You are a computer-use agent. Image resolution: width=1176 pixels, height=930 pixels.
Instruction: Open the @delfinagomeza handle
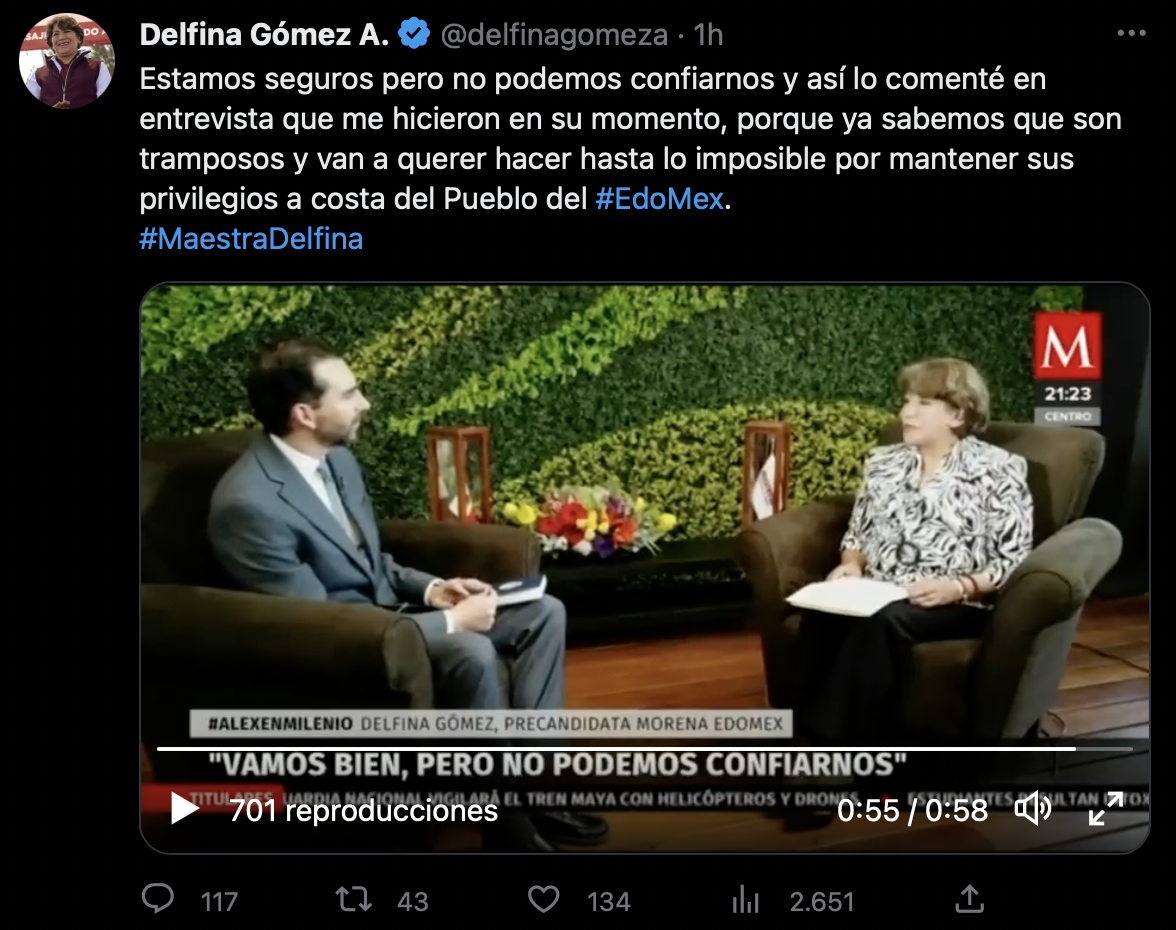click(554, 34)
